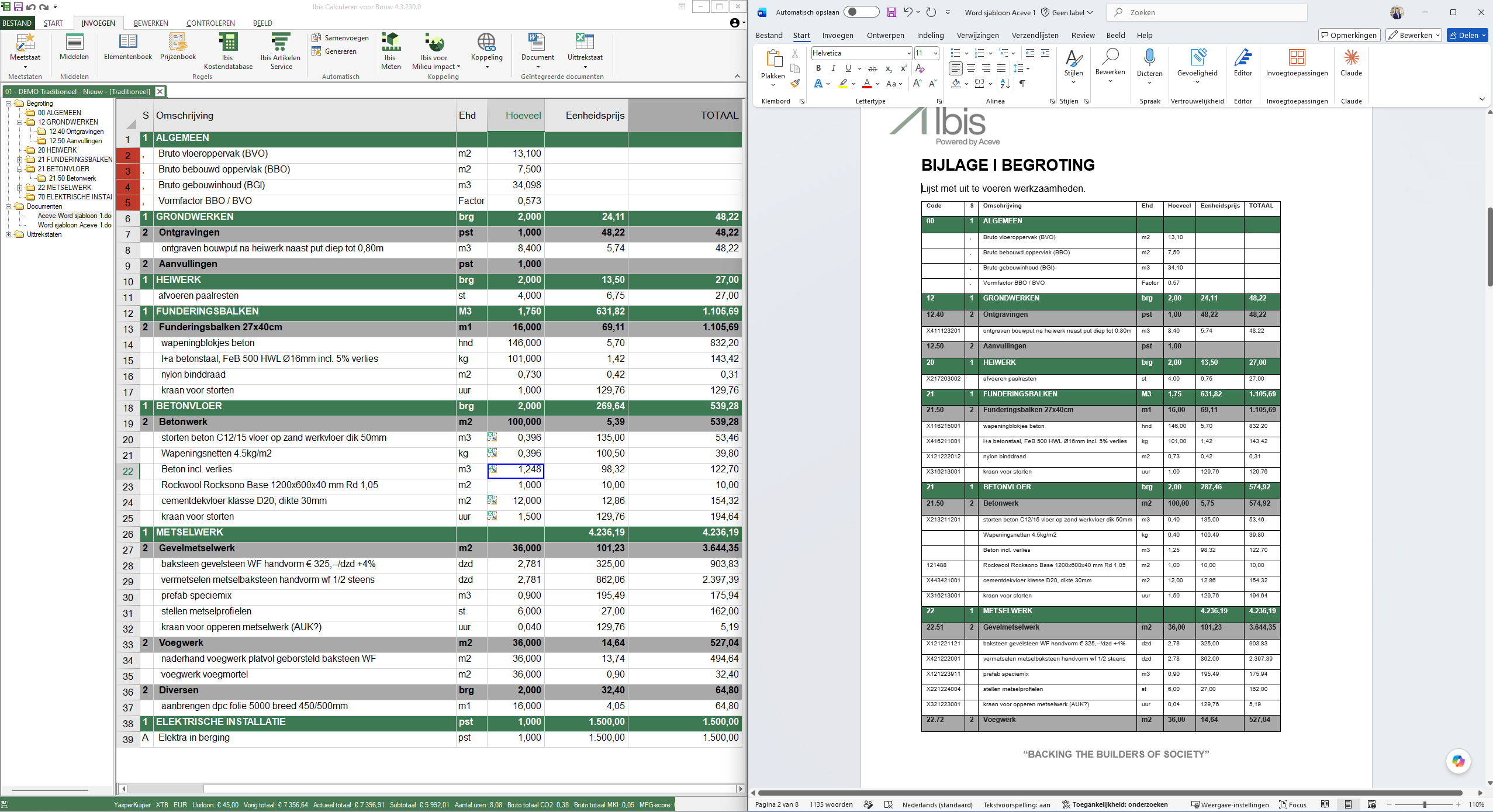
Task: Toggle superscript formatting in Word
Action: tap(904, 68)
